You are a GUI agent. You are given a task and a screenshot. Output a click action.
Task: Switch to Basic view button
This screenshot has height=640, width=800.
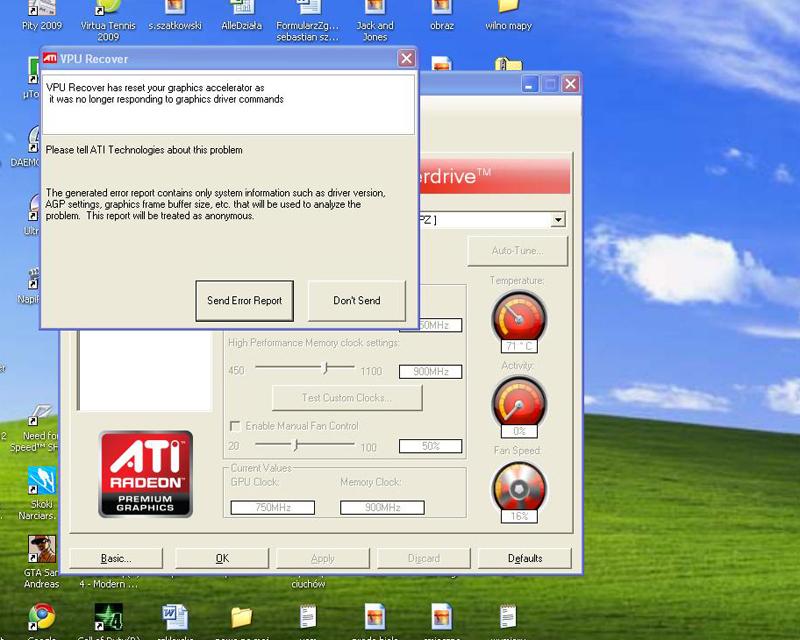pos(116,558)
